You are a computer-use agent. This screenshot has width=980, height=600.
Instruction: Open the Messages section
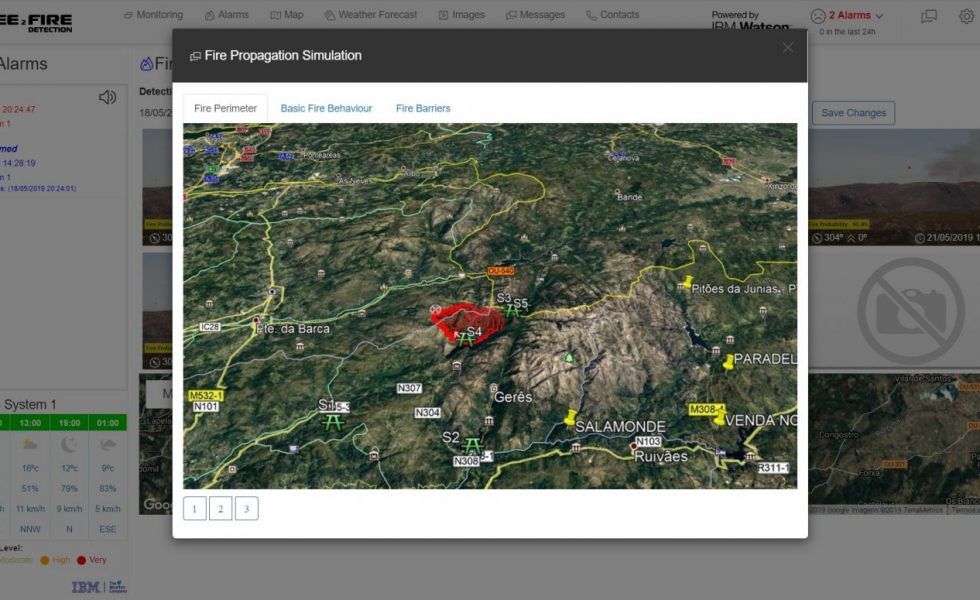[x=536, y=14]
